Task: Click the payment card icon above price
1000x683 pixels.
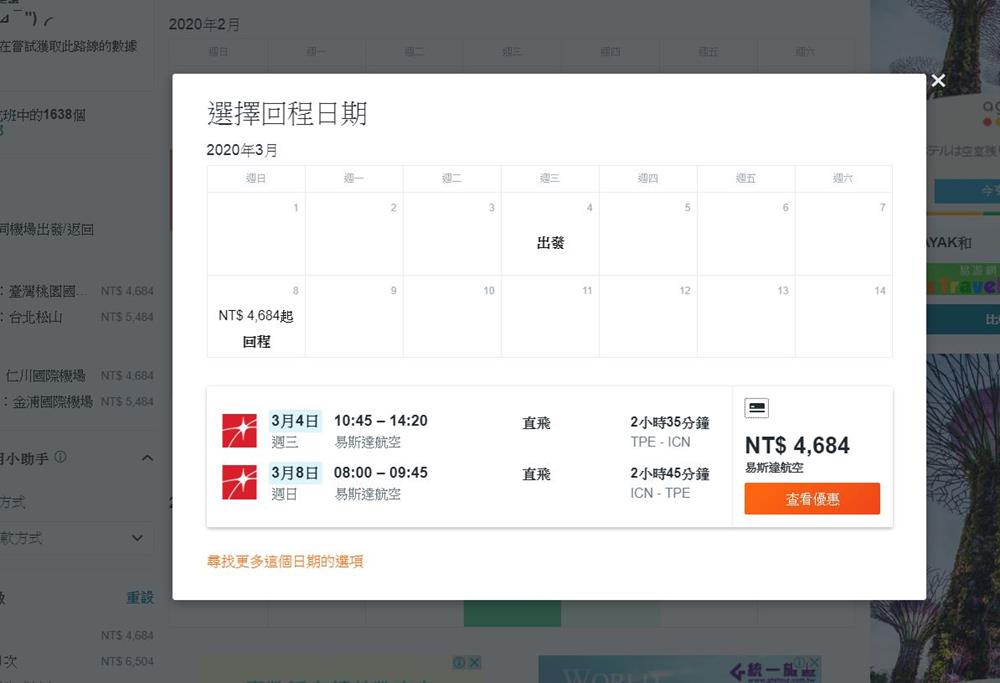Action: click(756, 408)
